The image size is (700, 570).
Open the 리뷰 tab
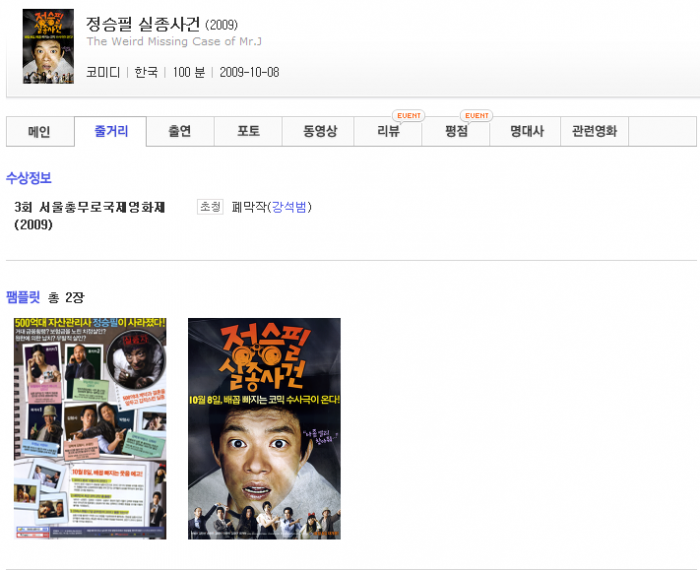pos(388,132)
